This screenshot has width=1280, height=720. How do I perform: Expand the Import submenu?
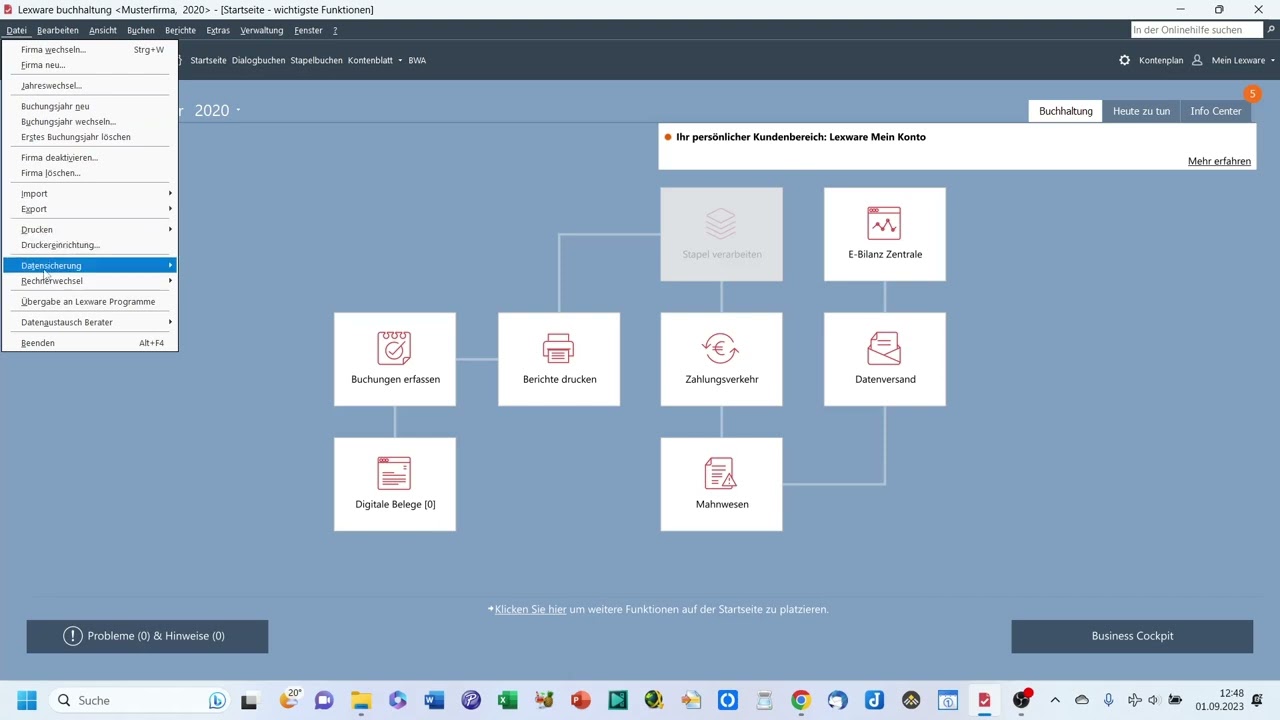click(90, 193)
